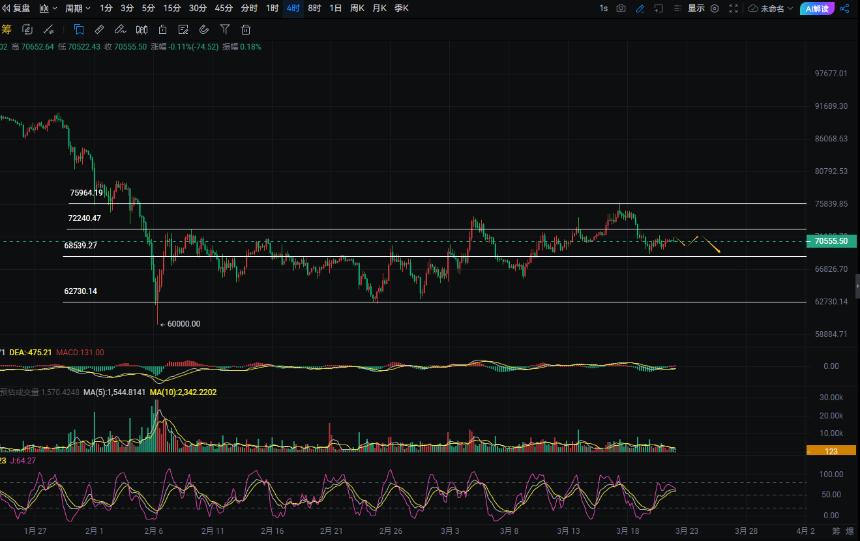Switch to the 5分 timeframe
Image resolution: width=860 pixels, height=541 pixels.
coord(148,8)
